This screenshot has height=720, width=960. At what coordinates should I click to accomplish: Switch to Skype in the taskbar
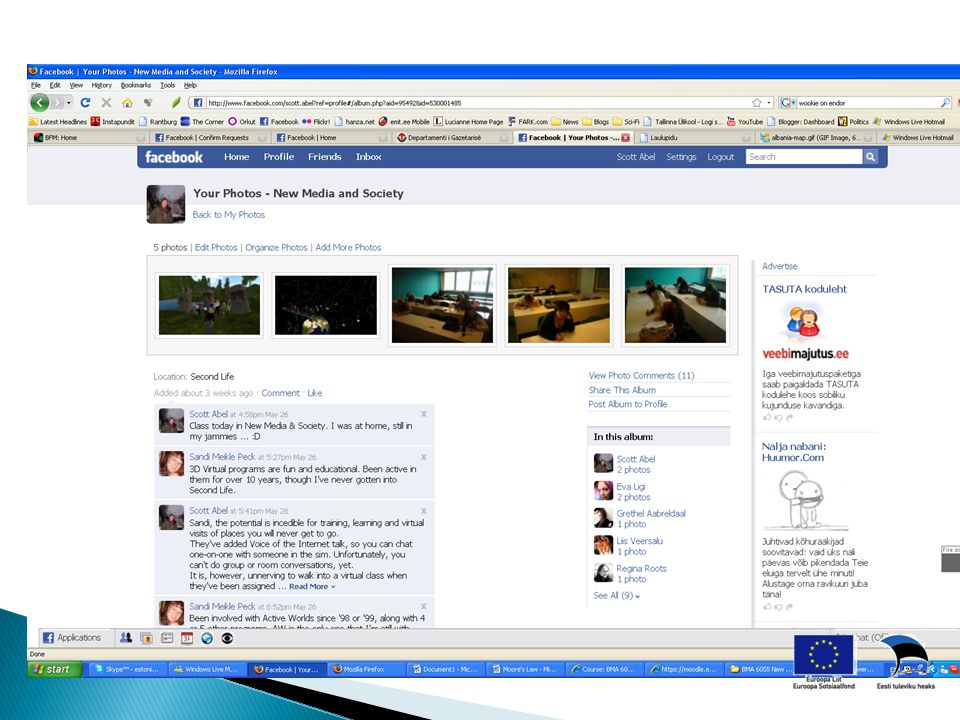pyautogui.click(x=127, y=669)
